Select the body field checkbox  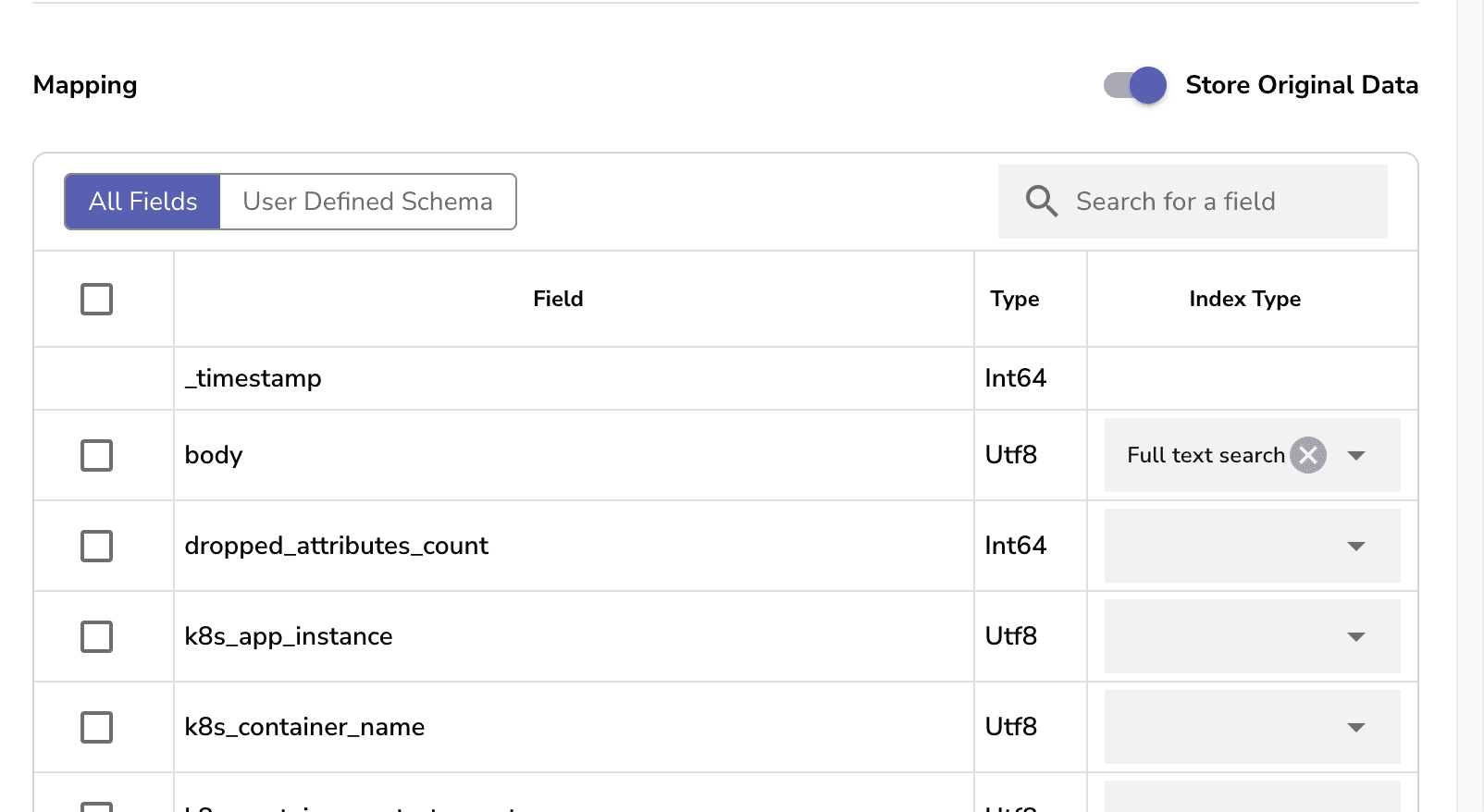tap(96, 455)
